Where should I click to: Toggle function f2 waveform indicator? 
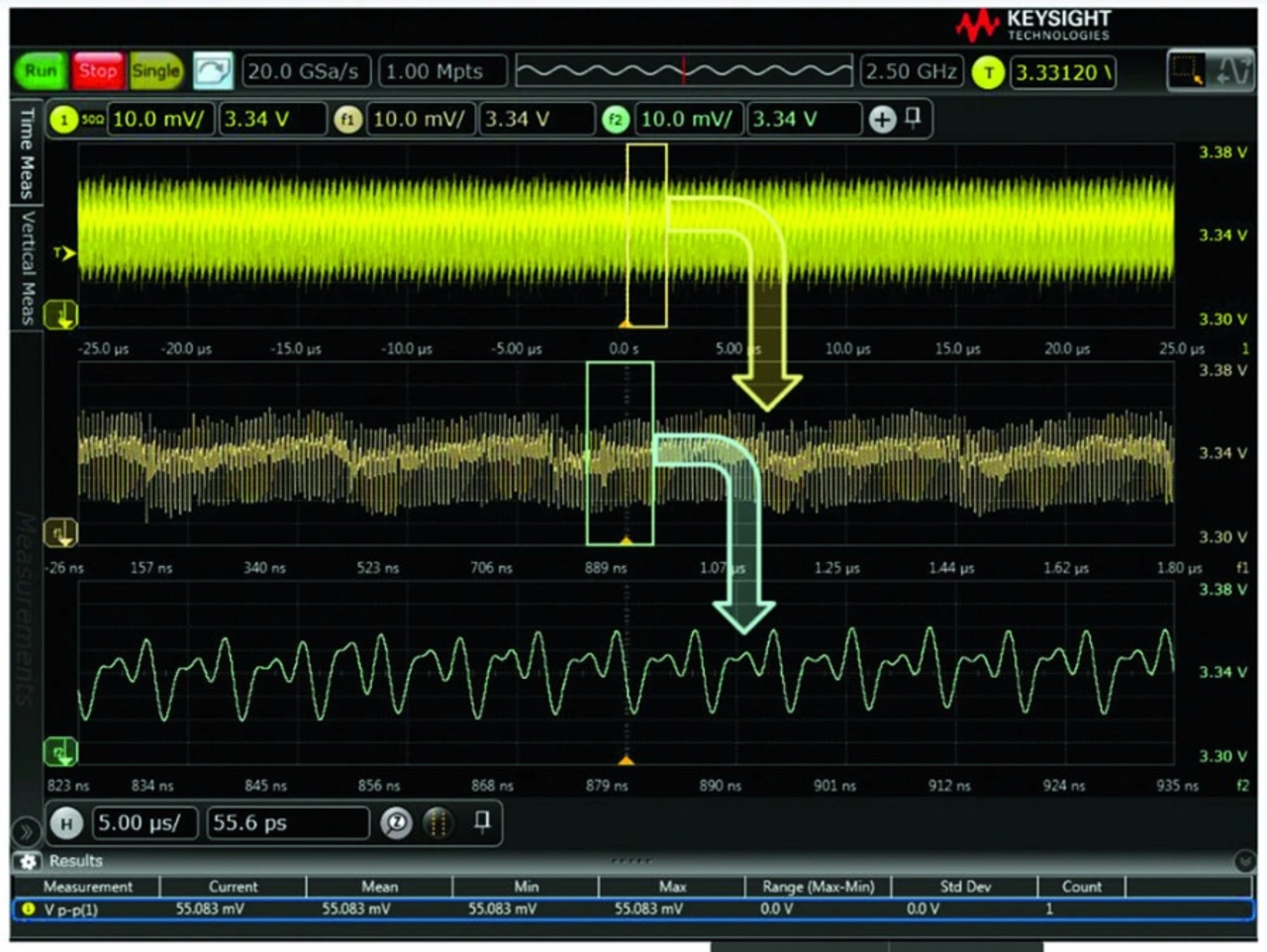[x=615, y=120]
